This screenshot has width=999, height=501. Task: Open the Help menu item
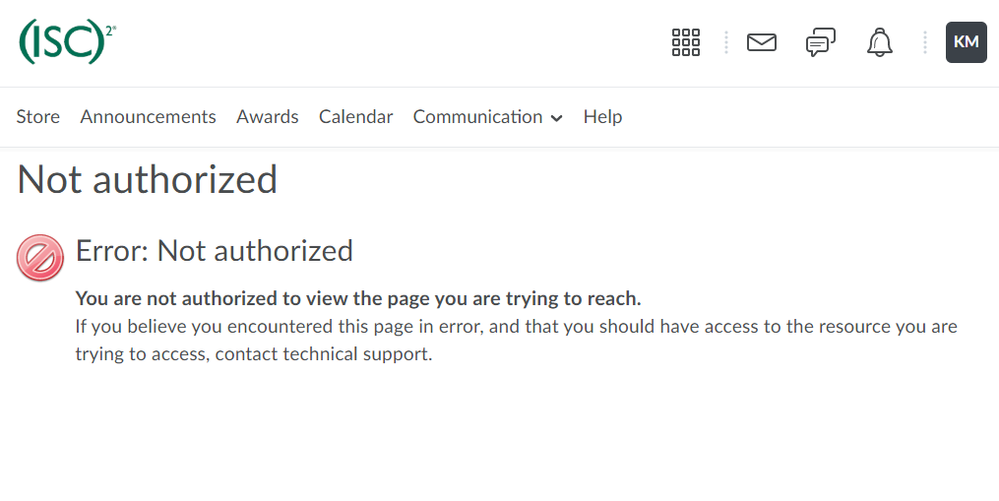tap(603, 117)
